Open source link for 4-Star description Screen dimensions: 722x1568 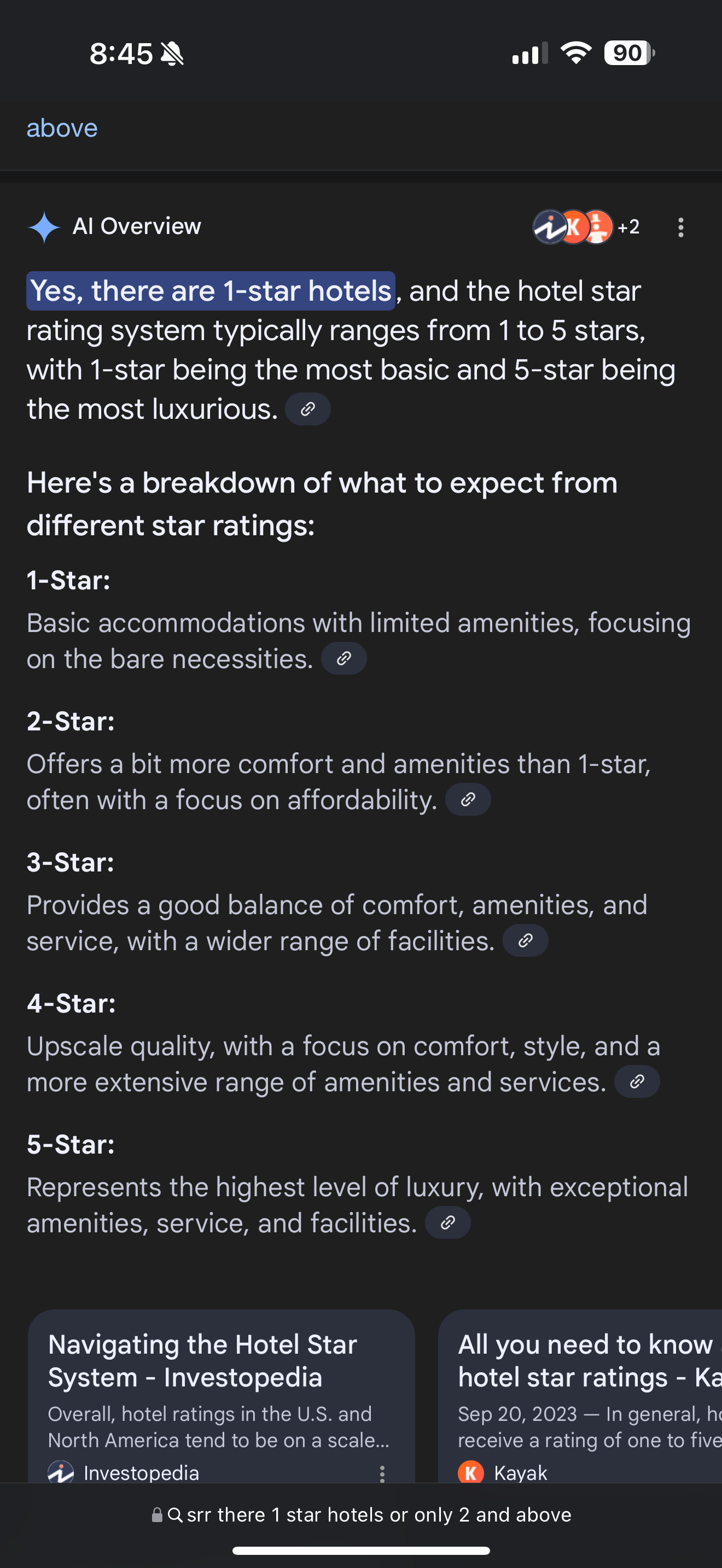(637, 1081)
